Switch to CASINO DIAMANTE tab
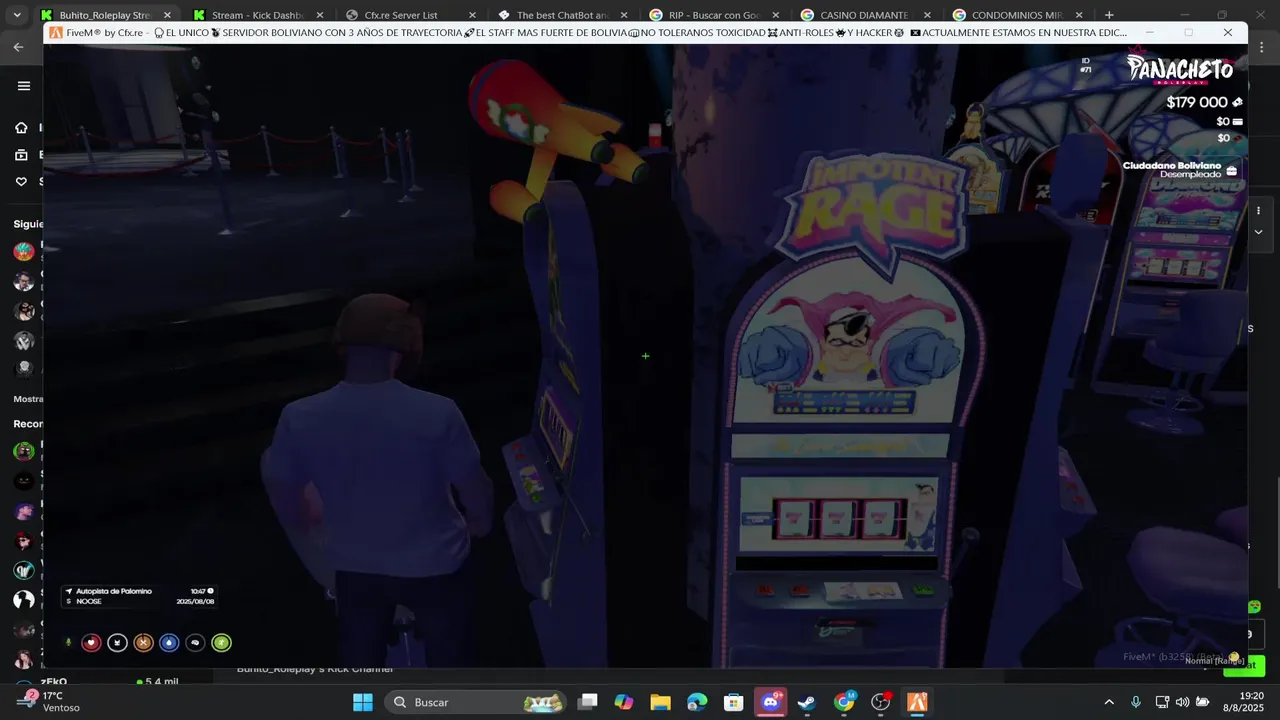This screenshot has height=720, width=1280. (866, 15)
